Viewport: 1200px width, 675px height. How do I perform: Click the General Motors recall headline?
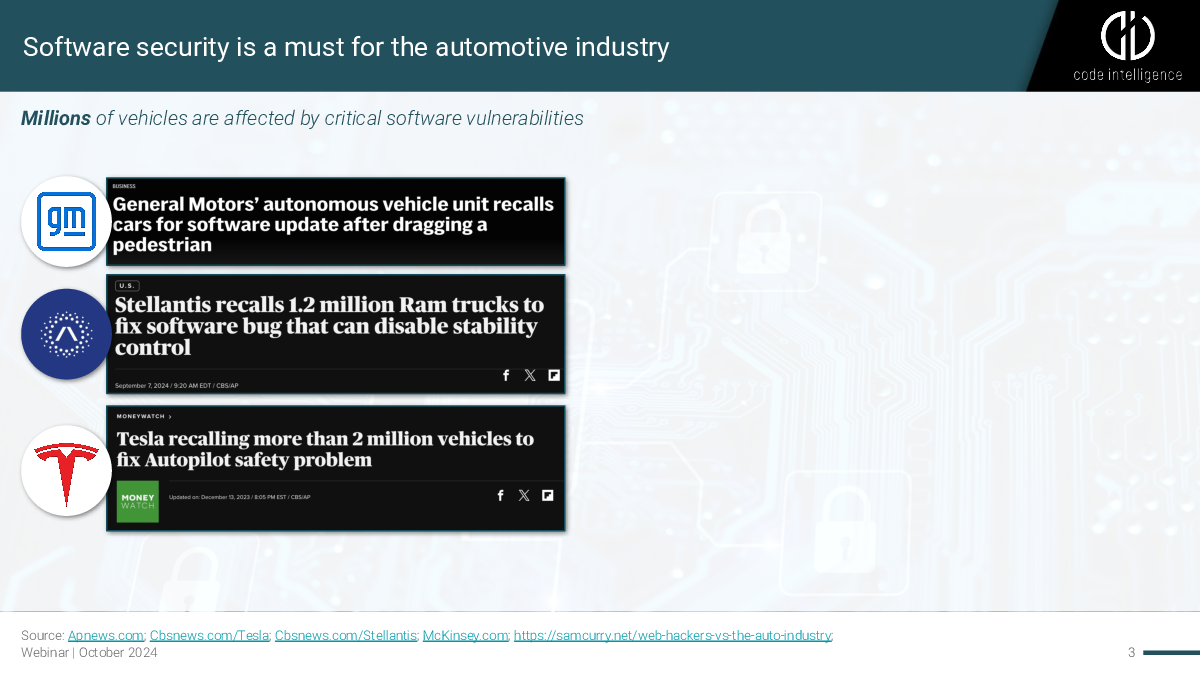point(333,224)
